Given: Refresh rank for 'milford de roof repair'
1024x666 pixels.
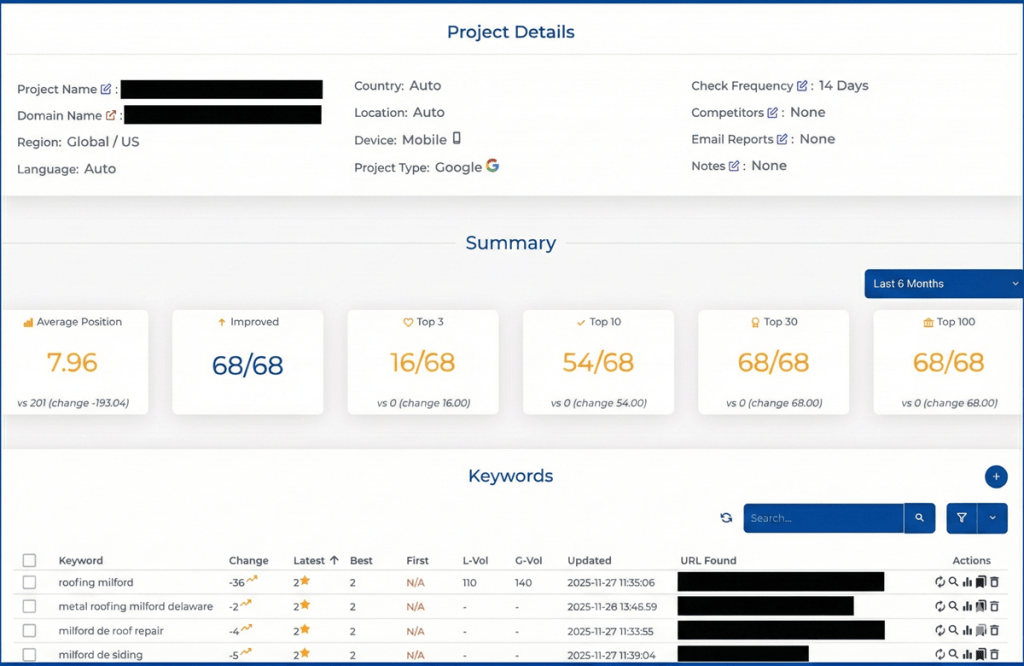Looking at the screenshot, I should pyautogui.click(x=940, y=631).
